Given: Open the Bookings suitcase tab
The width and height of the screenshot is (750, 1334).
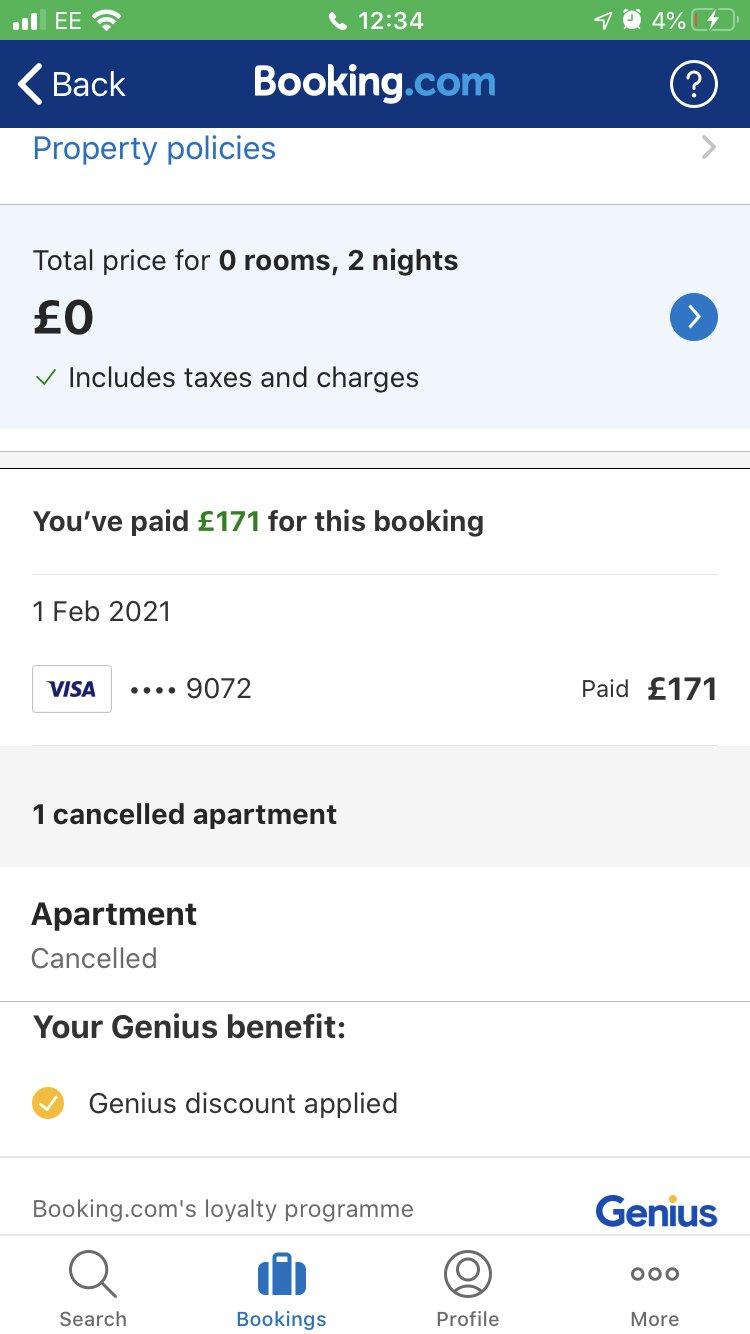Looking at the screenshot, I should [x=281, y=1274].
